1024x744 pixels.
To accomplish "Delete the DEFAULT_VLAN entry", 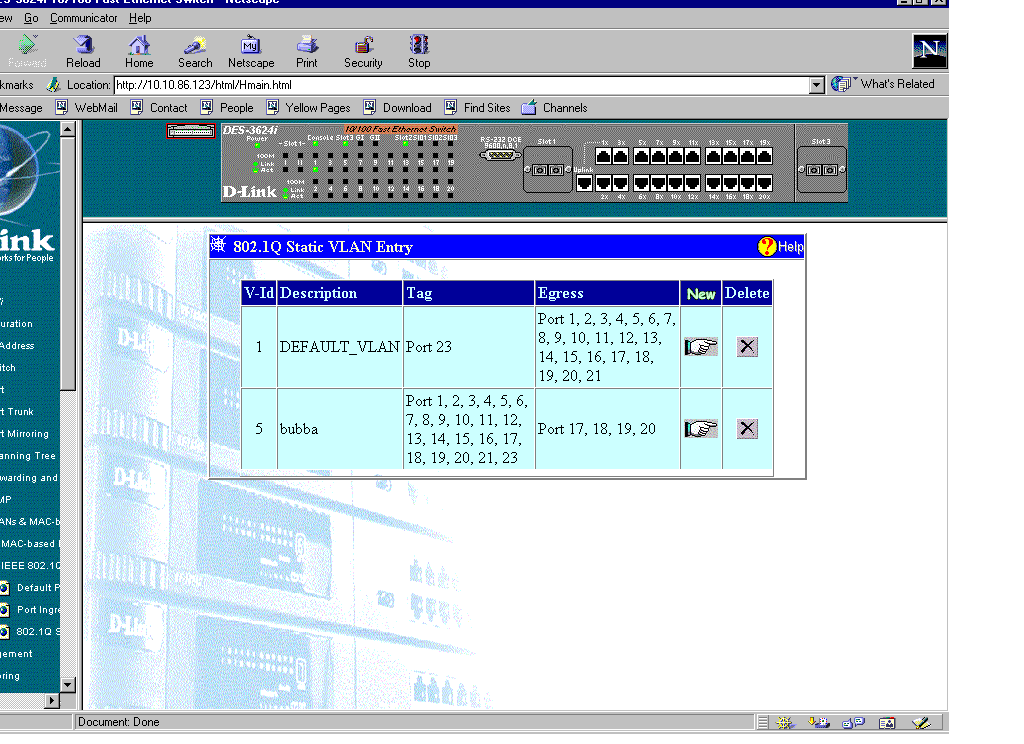I will pyautogui.click(x=747, y=347).
